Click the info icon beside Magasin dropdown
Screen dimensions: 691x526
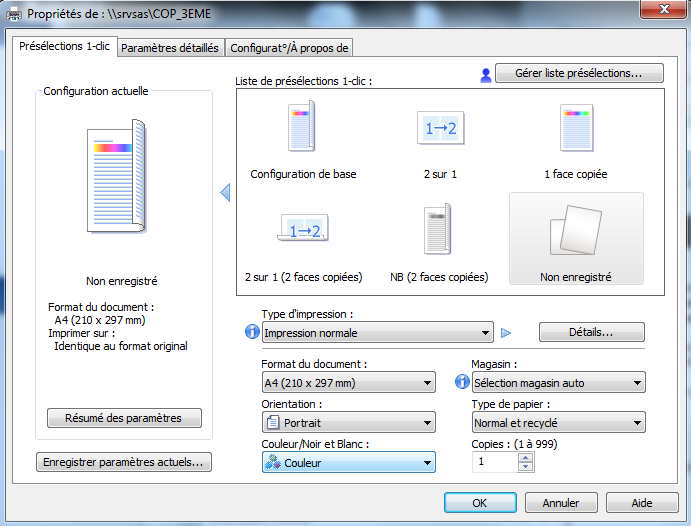point(461,382)
